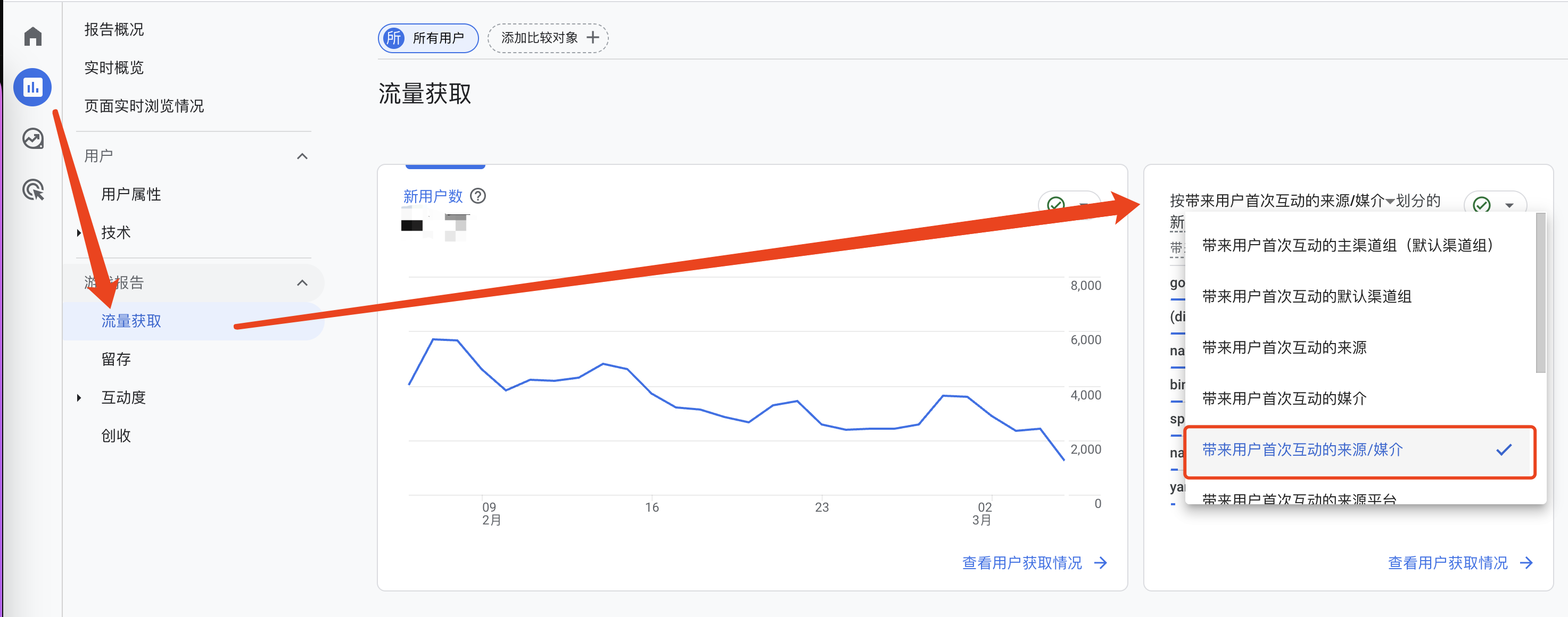Open 实时概览 report
The width and height of the screenshot is (1568, 617).
(x=114, y=68)
